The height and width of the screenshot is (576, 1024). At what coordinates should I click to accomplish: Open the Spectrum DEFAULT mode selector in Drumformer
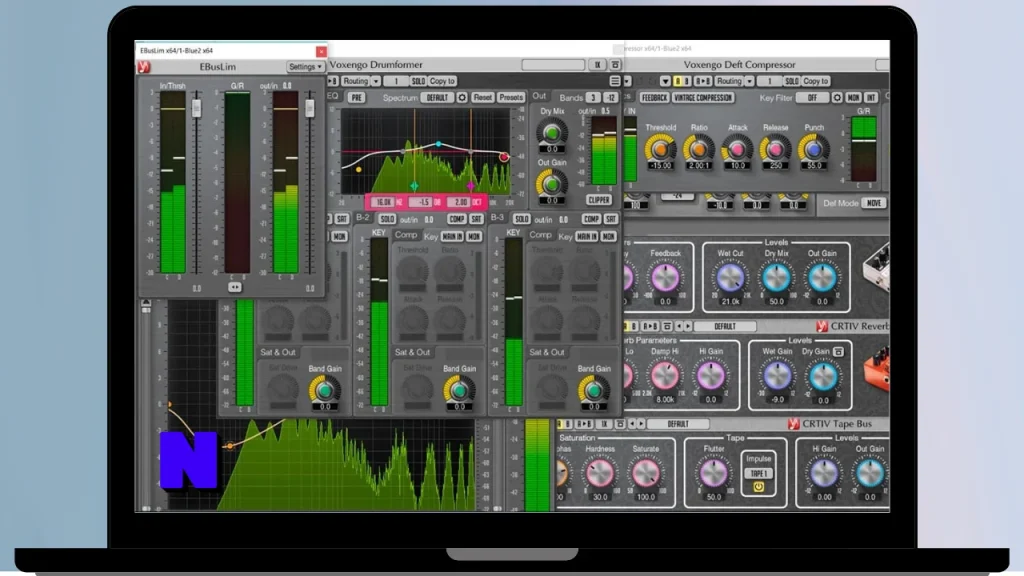coord(437,97)
